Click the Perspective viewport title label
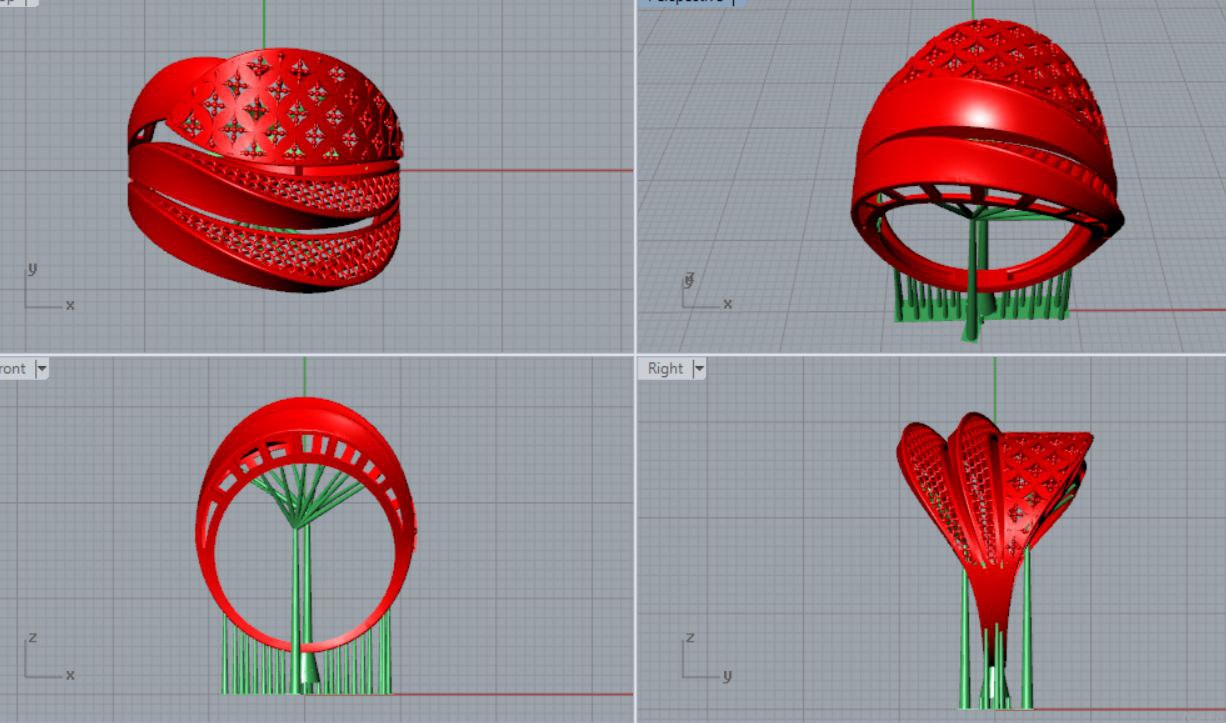This screenshot has height=723, width=1226. coord(688,2)
